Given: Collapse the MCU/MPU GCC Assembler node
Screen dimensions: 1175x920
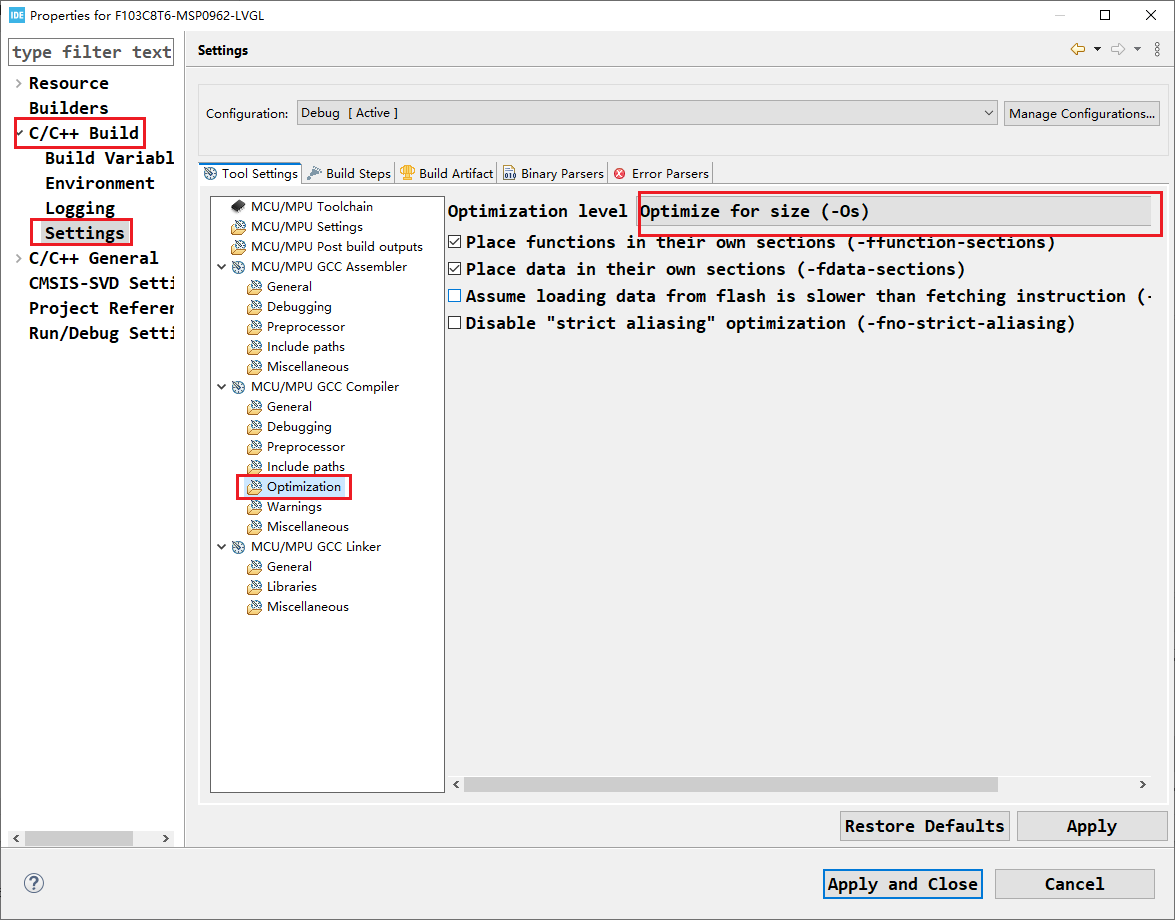Looking at the screenshot, I should (x=222, y=267).
